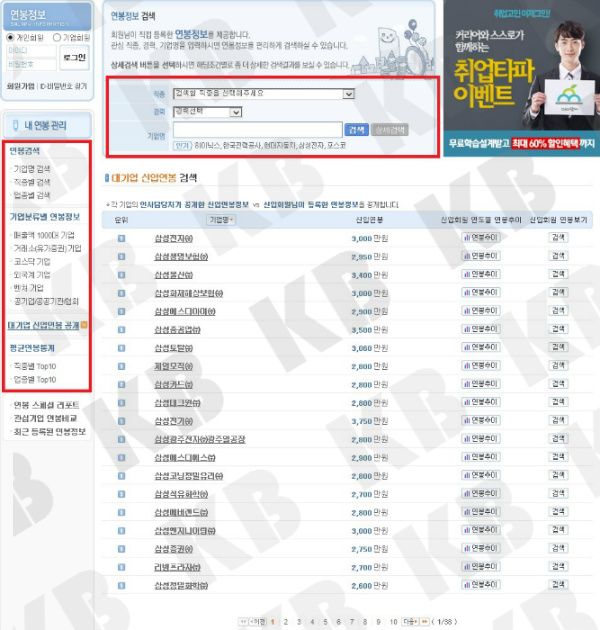Focus the password input field

click(32, 64)
